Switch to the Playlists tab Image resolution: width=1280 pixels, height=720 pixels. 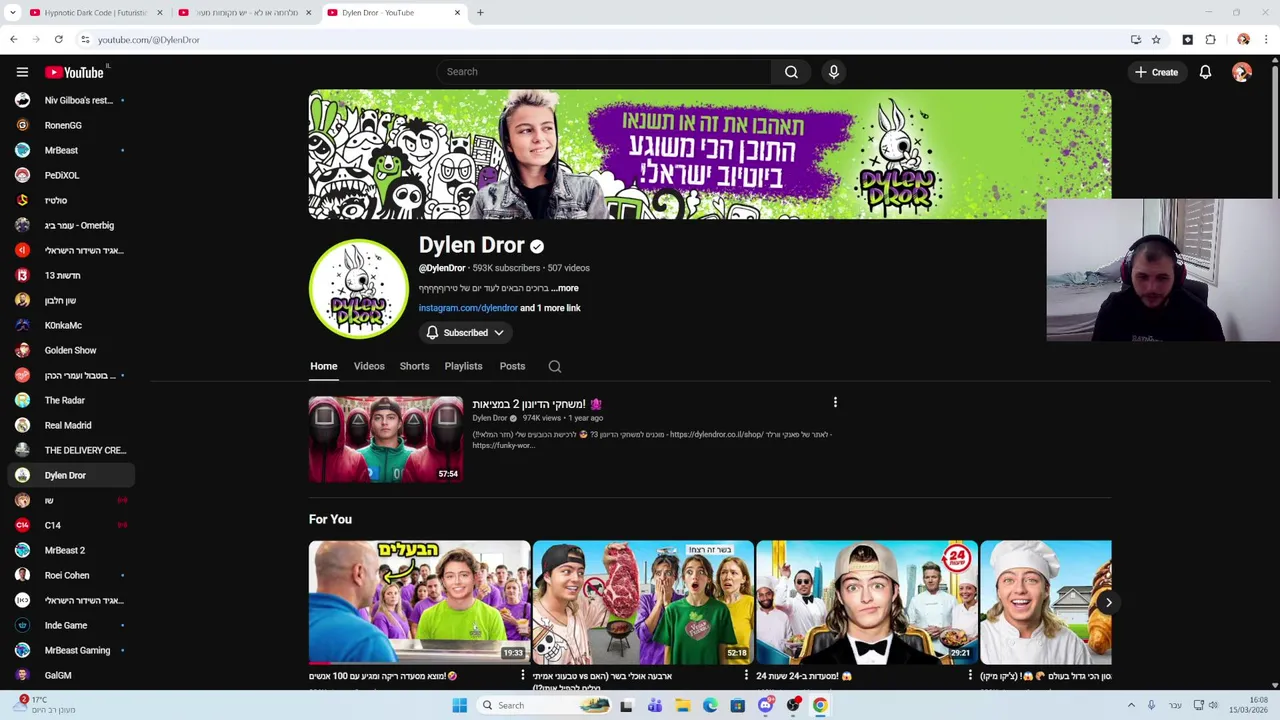(463, 366)
